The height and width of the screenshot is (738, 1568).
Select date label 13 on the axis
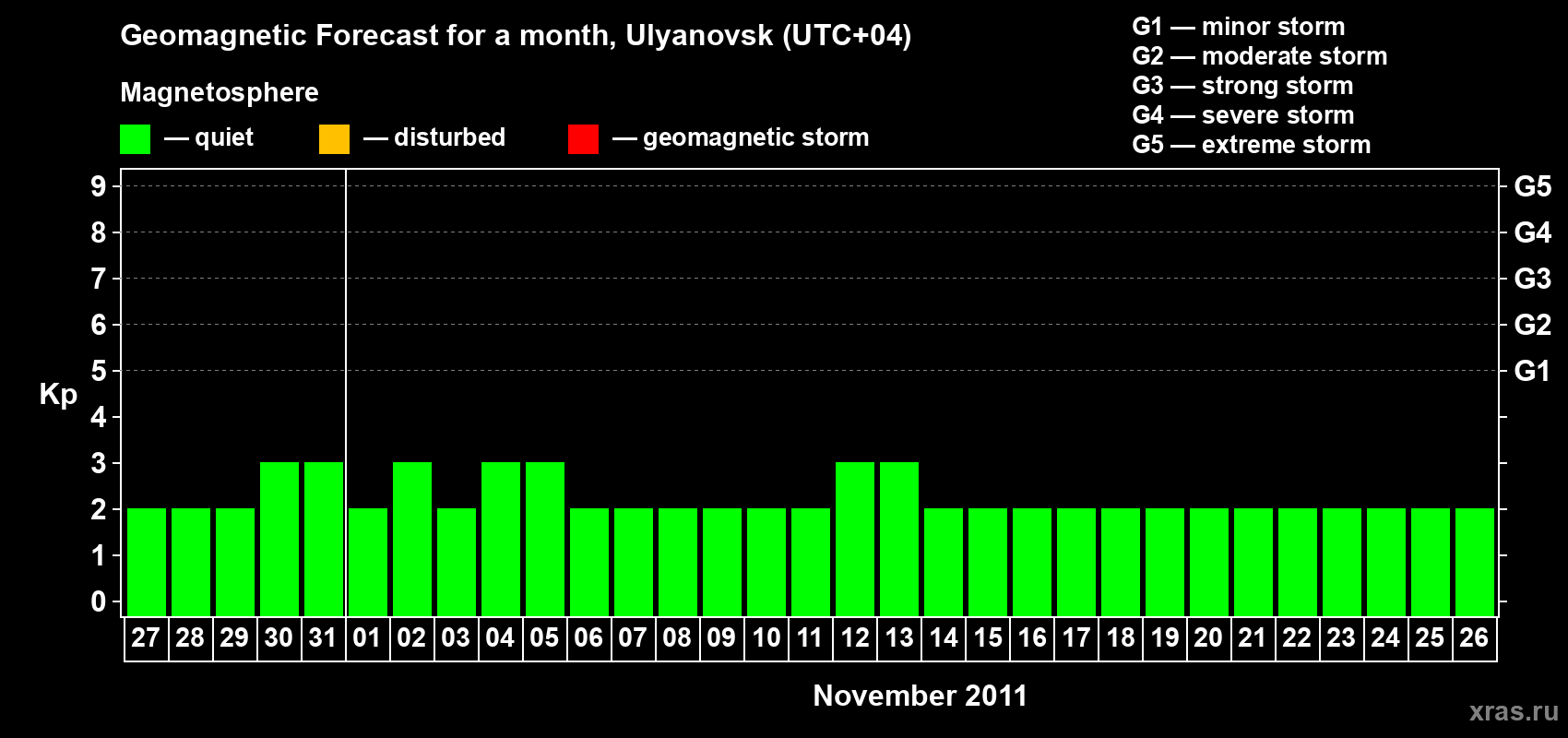pyautogui.click(x=899, y=638)
